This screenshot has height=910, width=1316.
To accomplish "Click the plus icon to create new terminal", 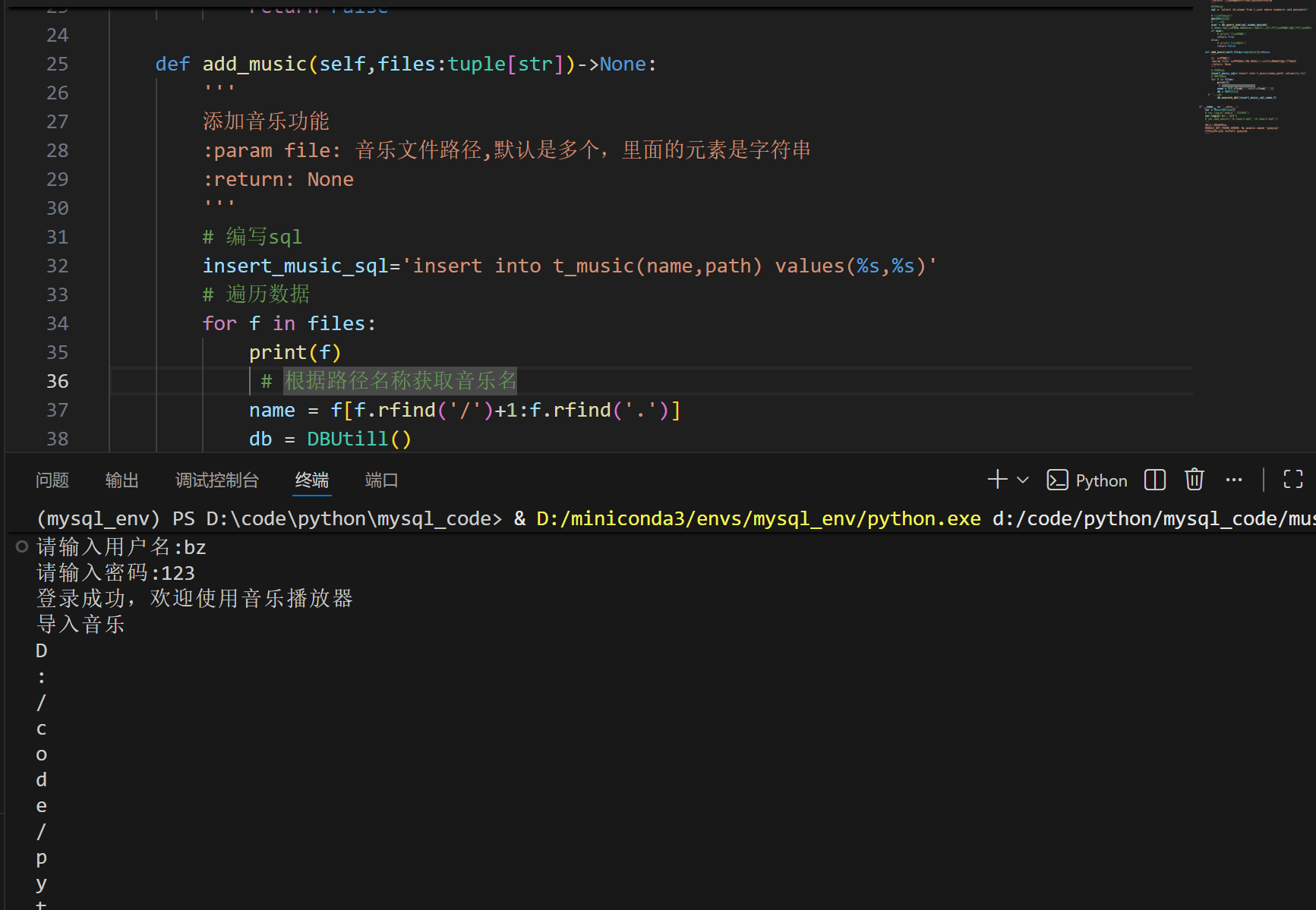I will click(996, 480).
